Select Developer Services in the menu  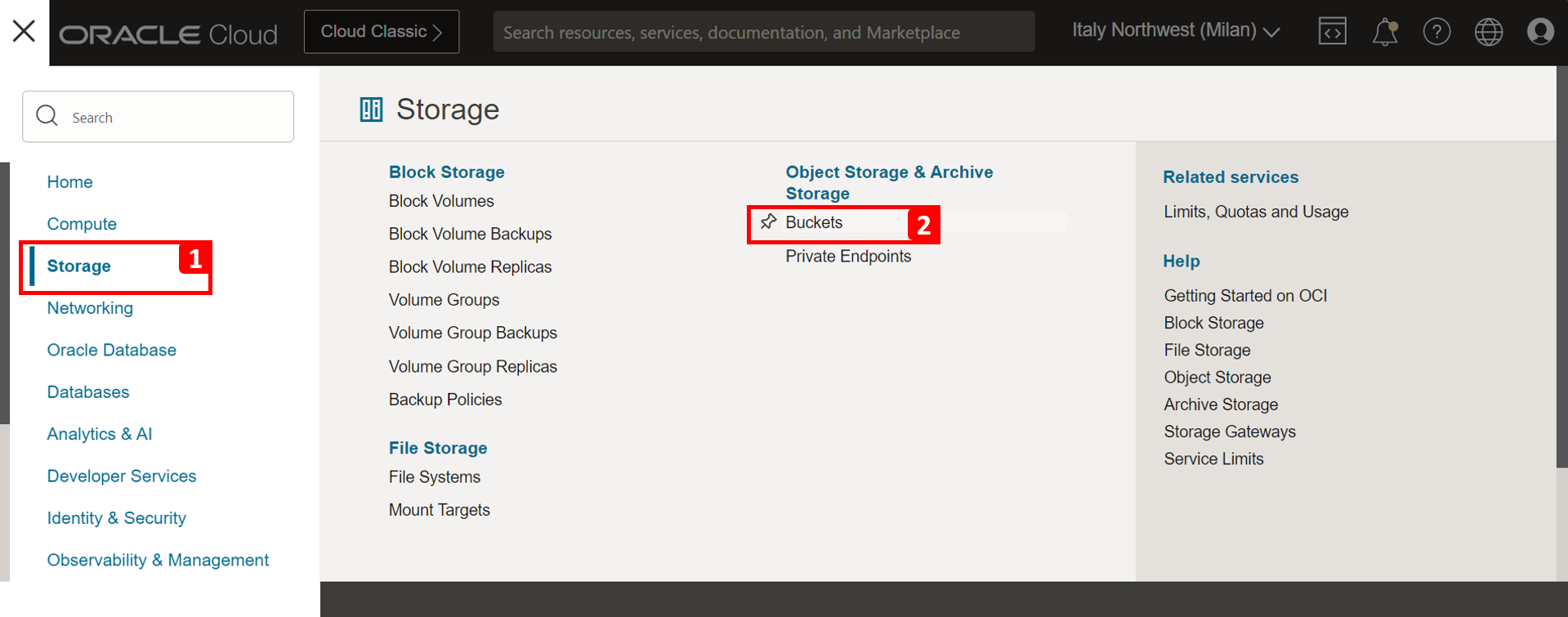click(x=122, y=476)
